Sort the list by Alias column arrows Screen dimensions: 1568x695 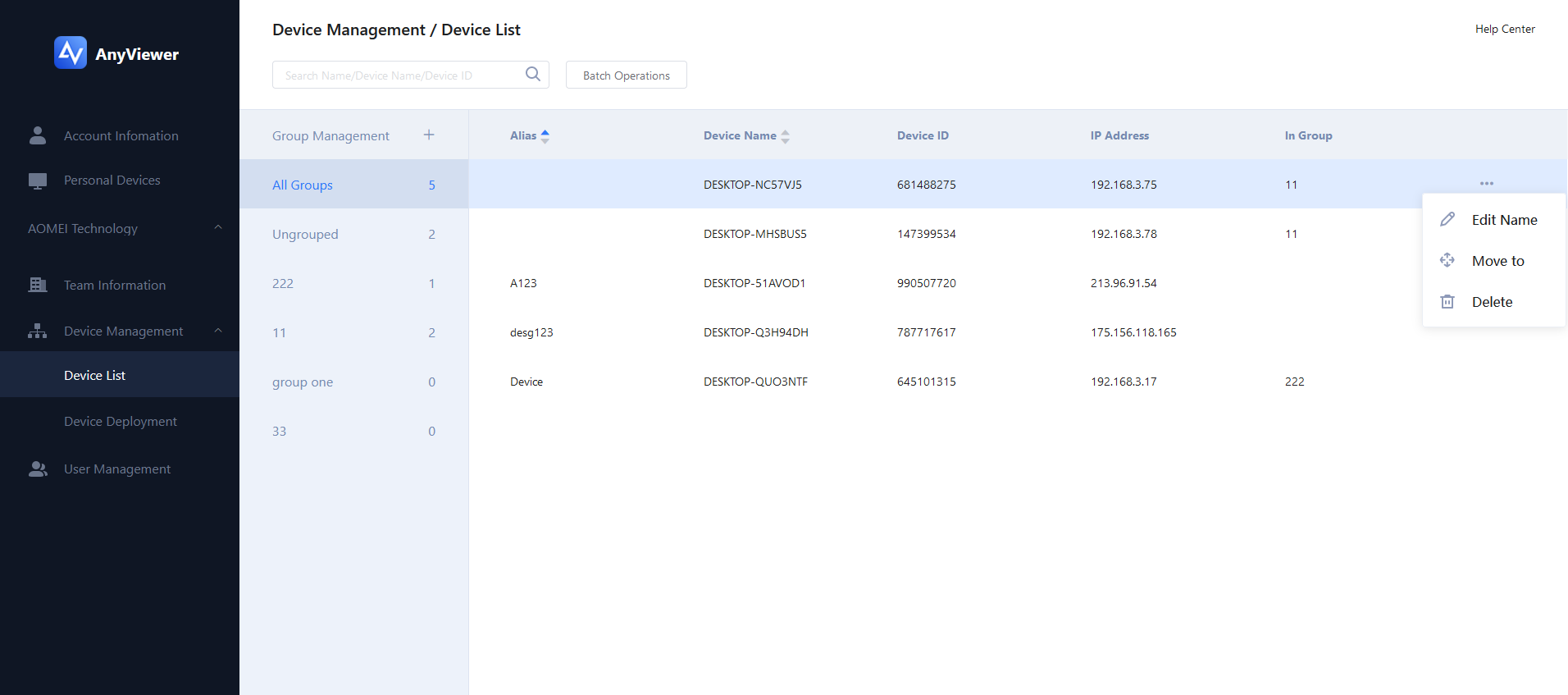545,136
